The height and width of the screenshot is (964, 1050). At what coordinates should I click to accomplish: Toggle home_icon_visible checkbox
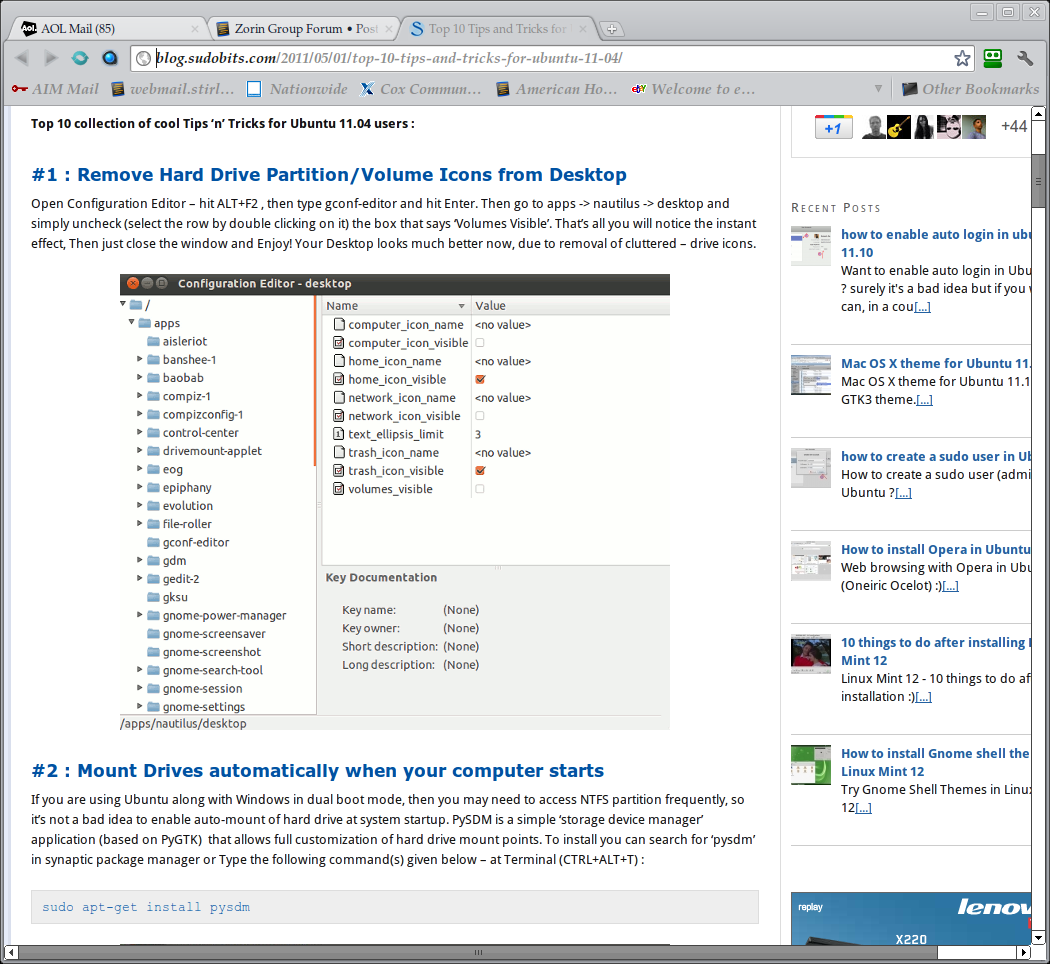pos(479,379)
